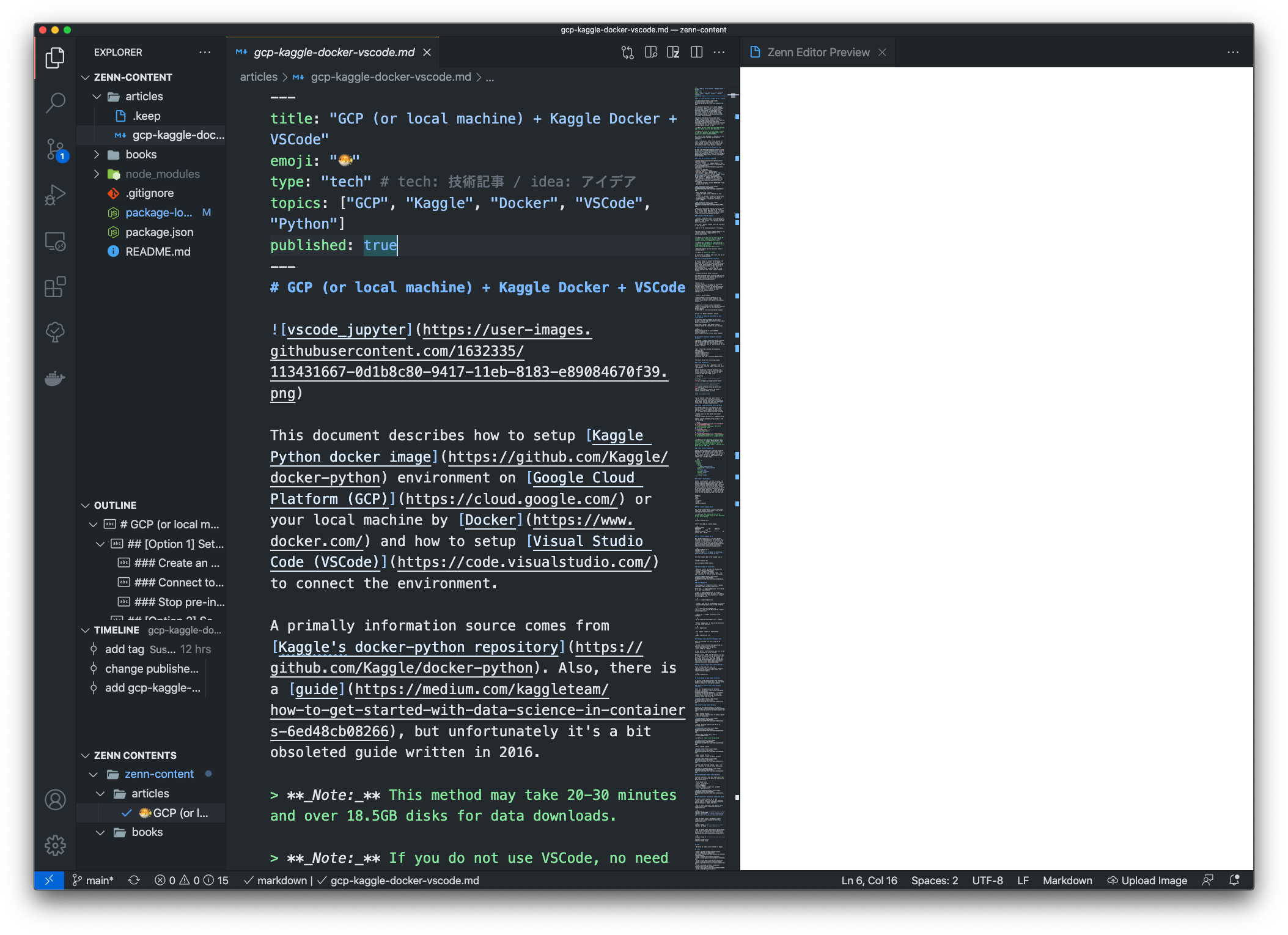Click the notifications bell in the status bar

(1234, 880)
